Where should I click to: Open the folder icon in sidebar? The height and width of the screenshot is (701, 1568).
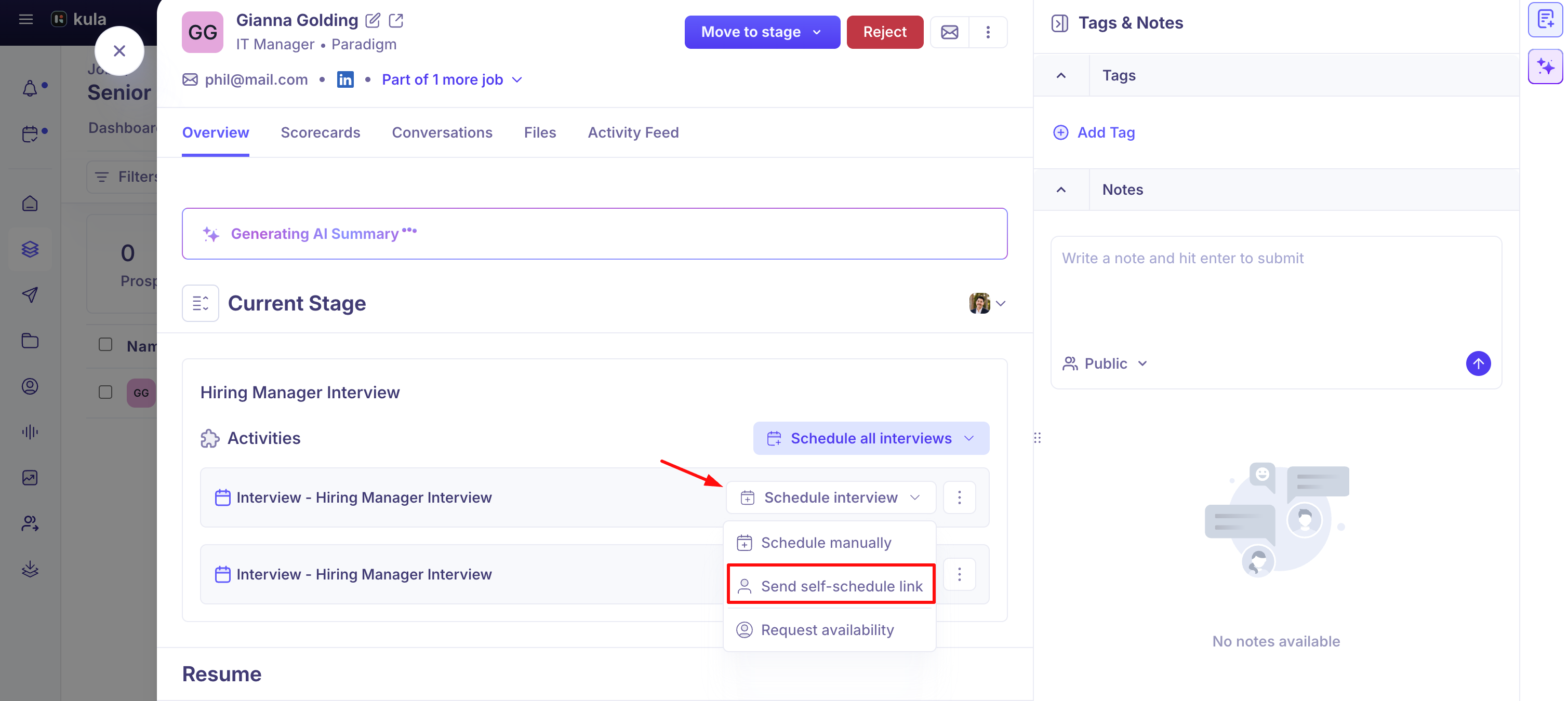point(30,341)
